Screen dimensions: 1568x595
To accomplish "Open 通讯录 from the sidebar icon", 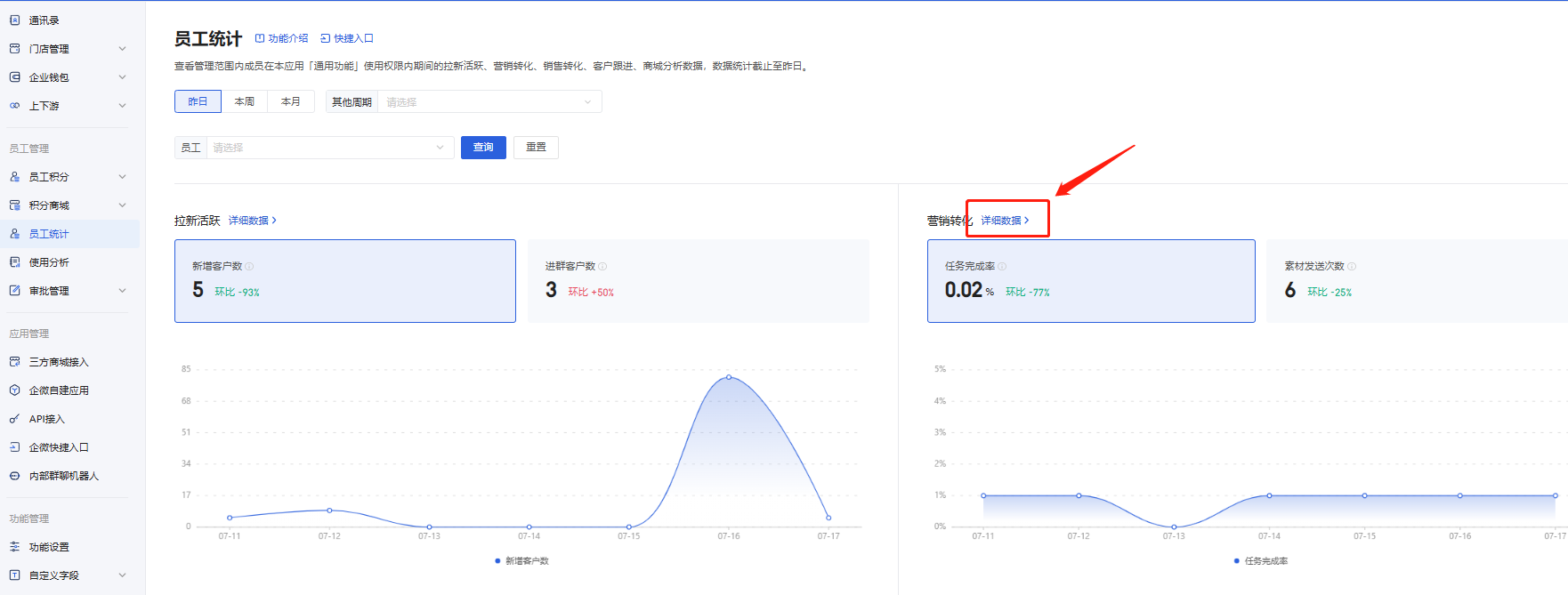I will 14,20.
